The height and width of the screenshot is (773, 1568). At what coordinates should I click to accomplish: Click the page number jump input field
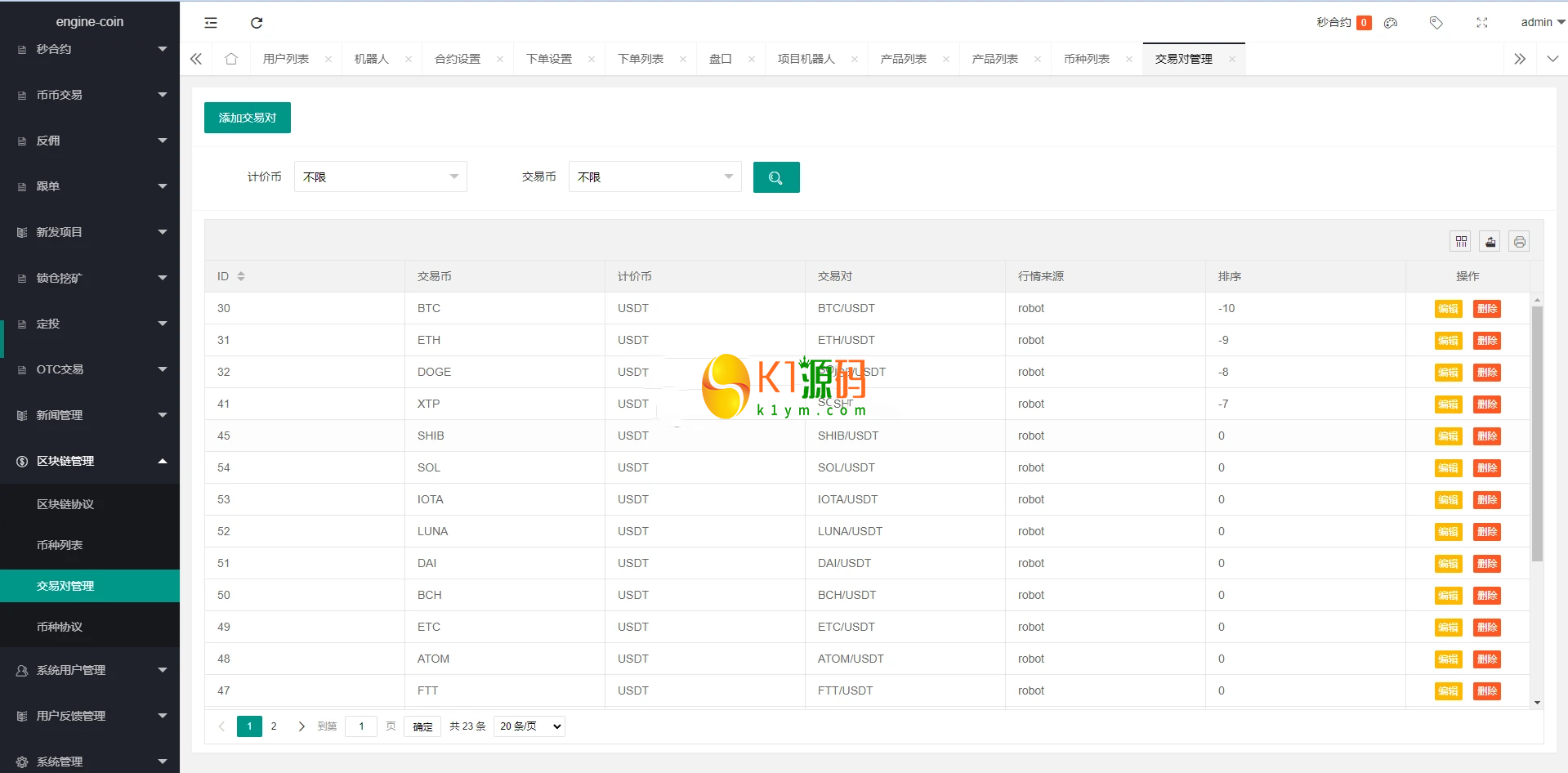361,726
